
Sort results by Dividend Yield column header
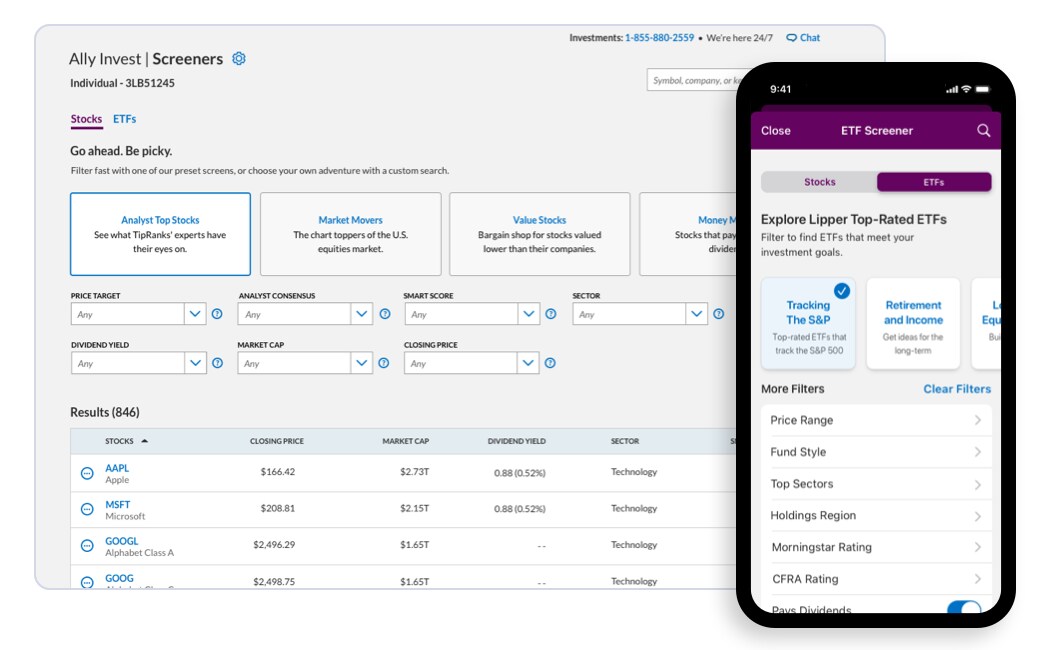(516, 441)
